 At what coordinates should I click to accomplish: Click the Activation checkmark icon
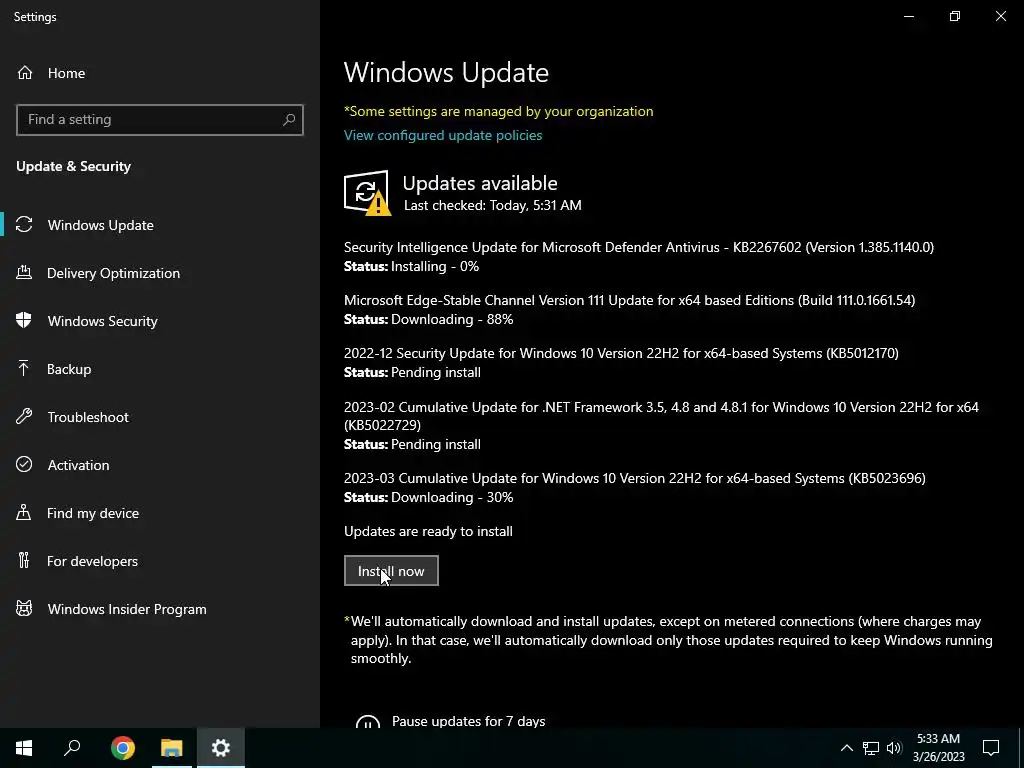point(24,464)
